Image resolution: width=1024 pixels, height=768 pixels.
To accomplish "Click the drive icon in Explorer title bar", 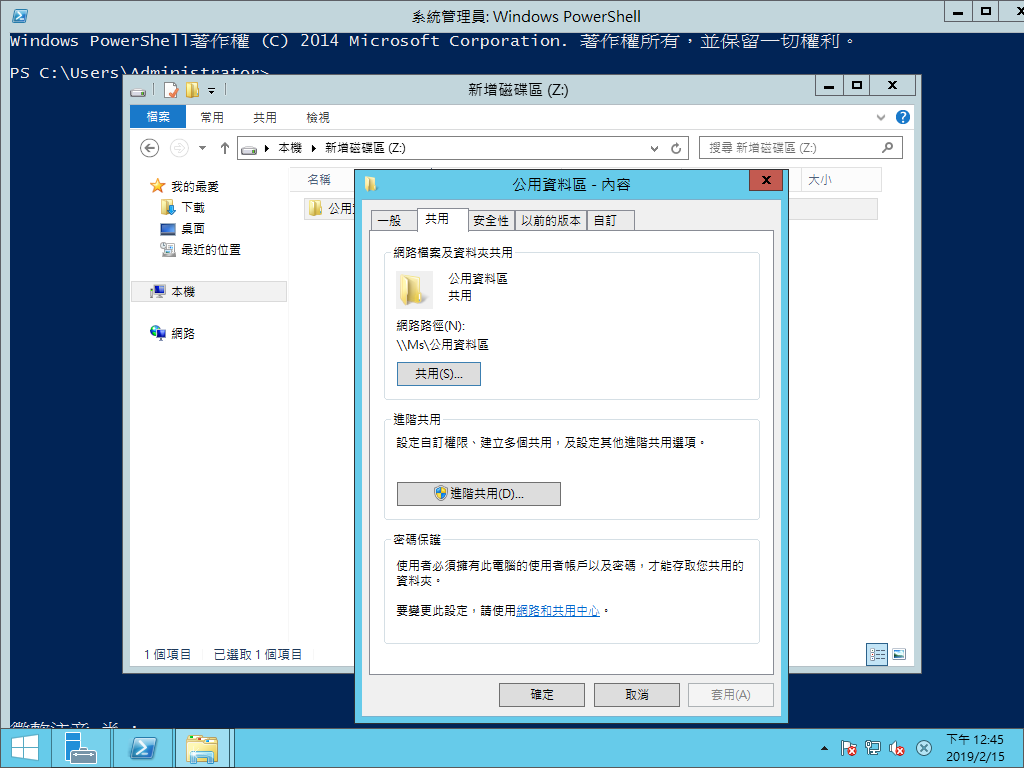I will pyautogui.click(x=138, y=91).
